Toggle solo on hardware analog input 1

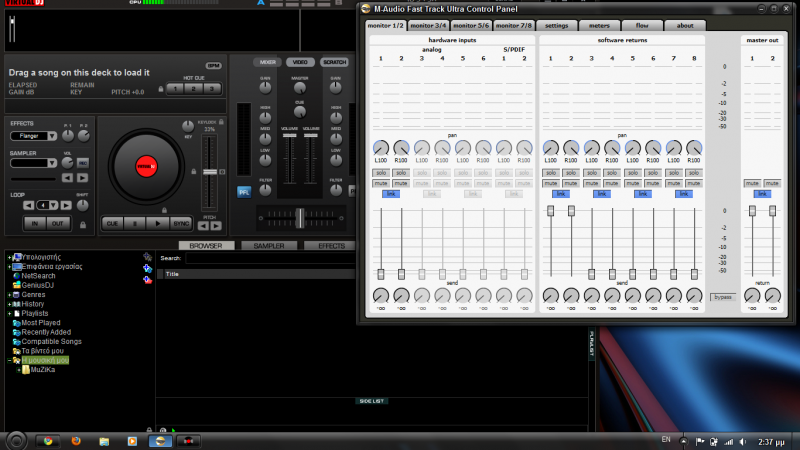tap(381, 173)
